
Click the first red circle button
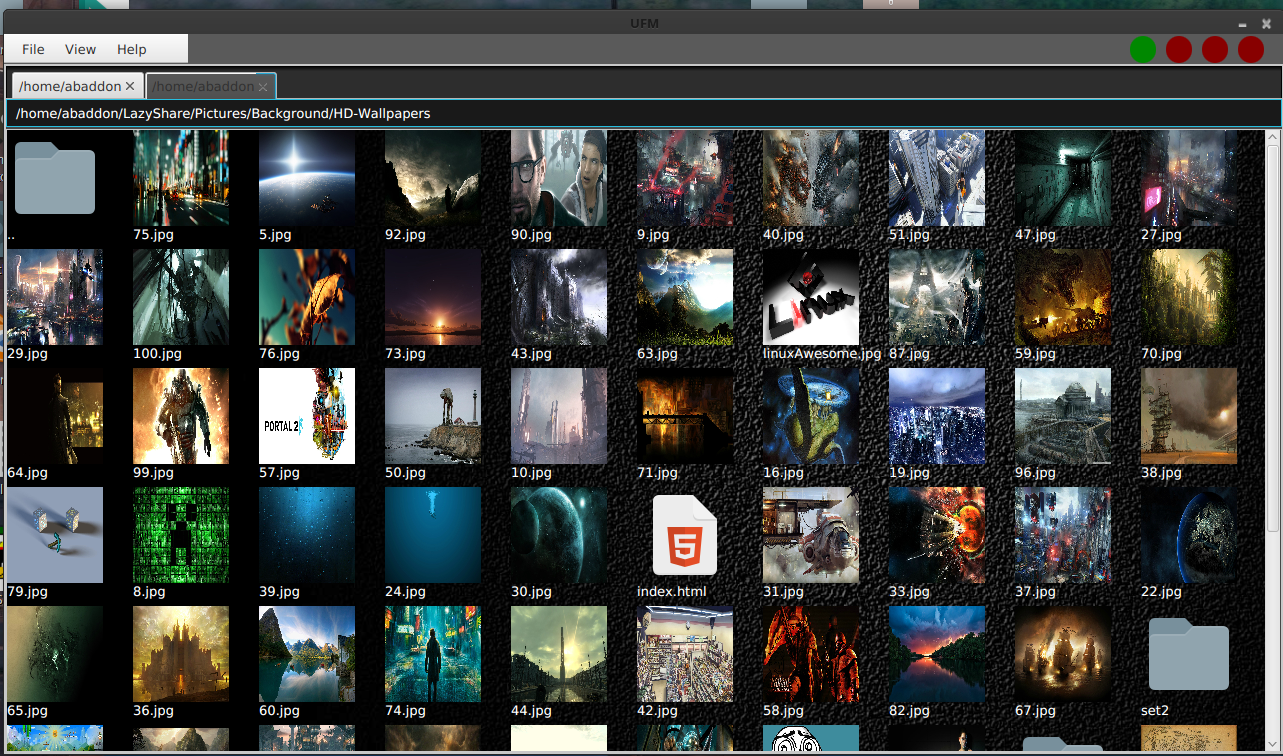coord(1178,49)
